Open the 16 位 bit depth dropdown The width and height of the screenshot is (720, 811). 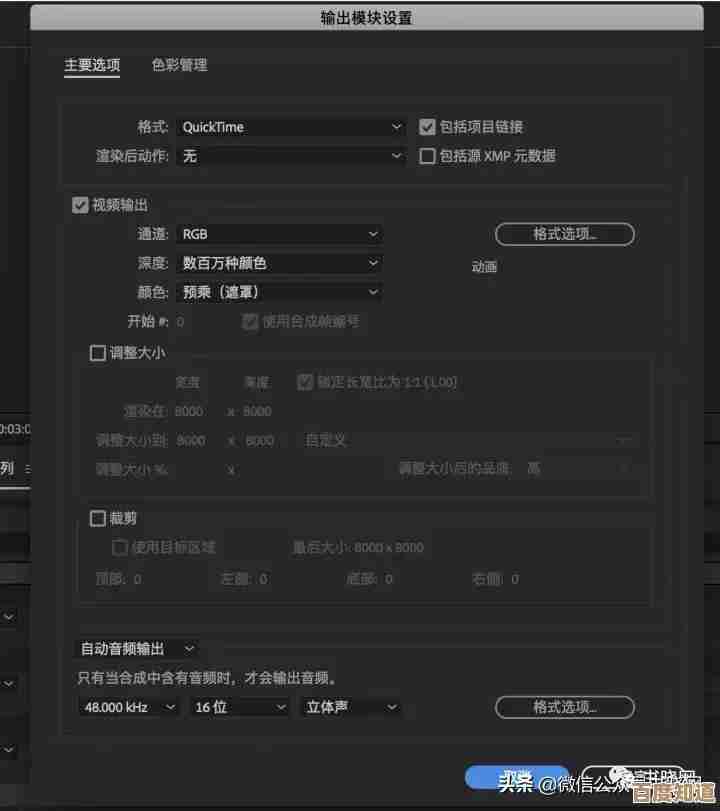coord(238,707)
